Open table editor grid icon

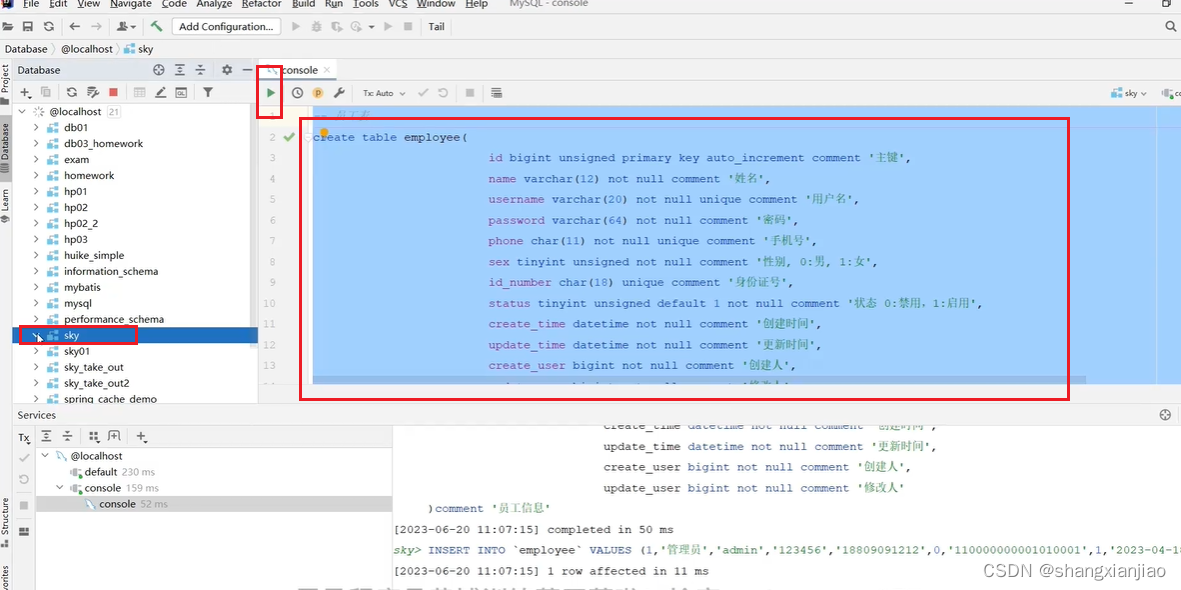(x=139, y=92)
